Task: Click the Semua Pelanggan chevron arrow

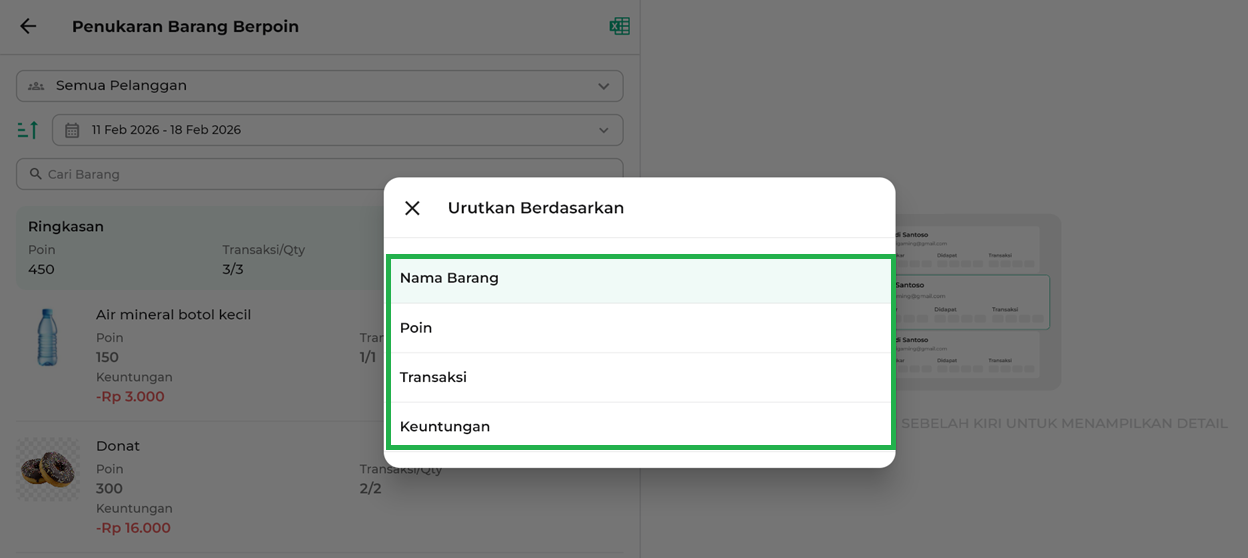Action: (x=603, y=86)
